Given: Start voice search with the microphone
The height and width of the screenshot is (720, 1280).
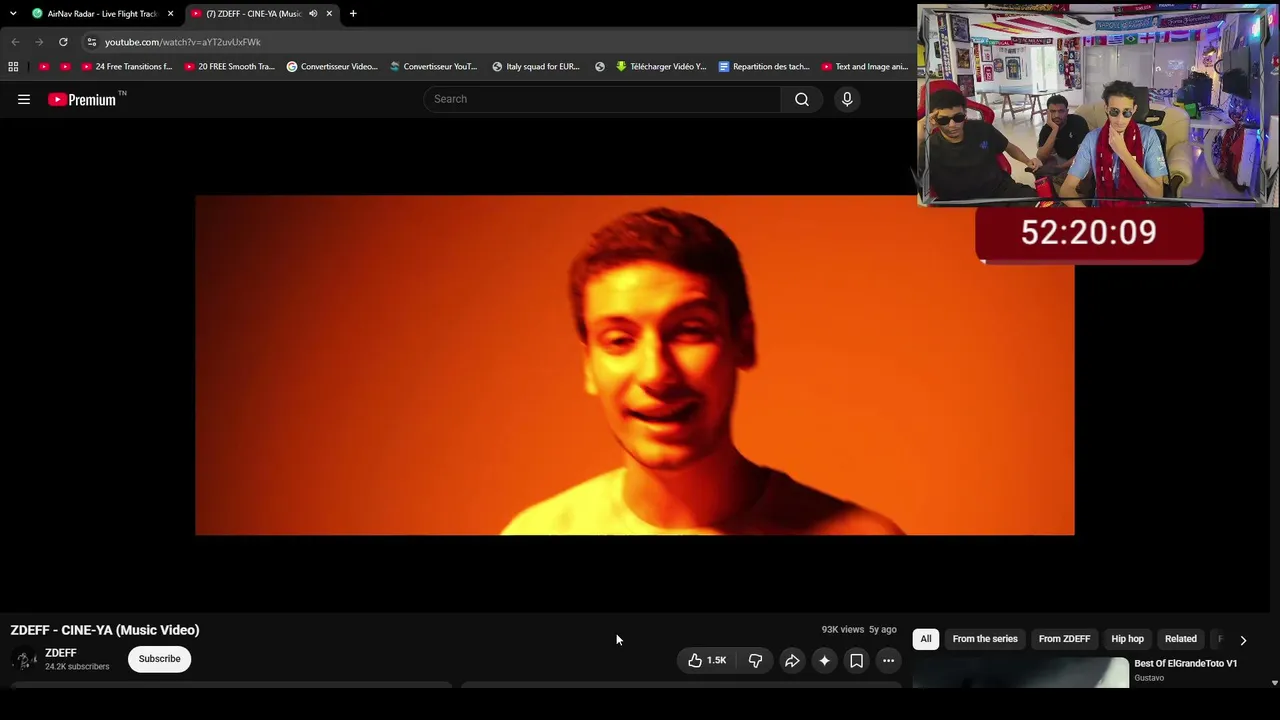Looking at the screenshot, I should click(x=847, y=99).
